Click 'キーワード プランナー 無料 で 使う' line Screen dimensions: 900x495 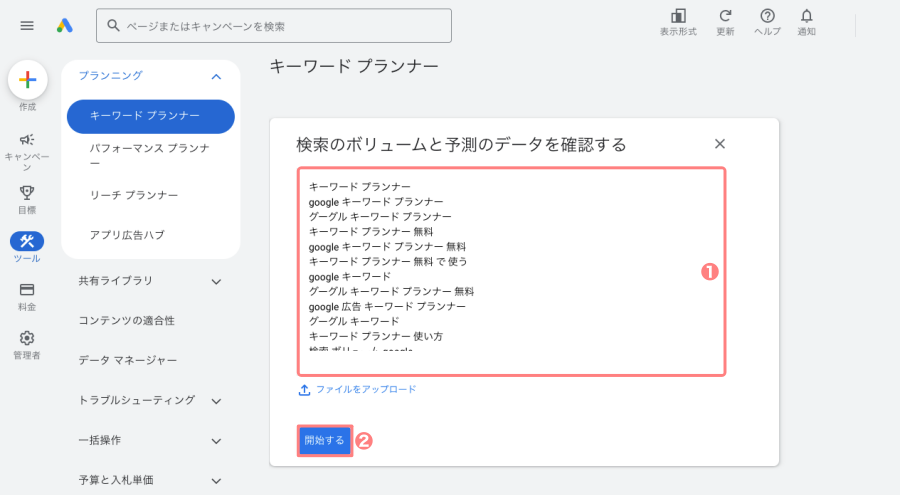[x=388, y=261]
